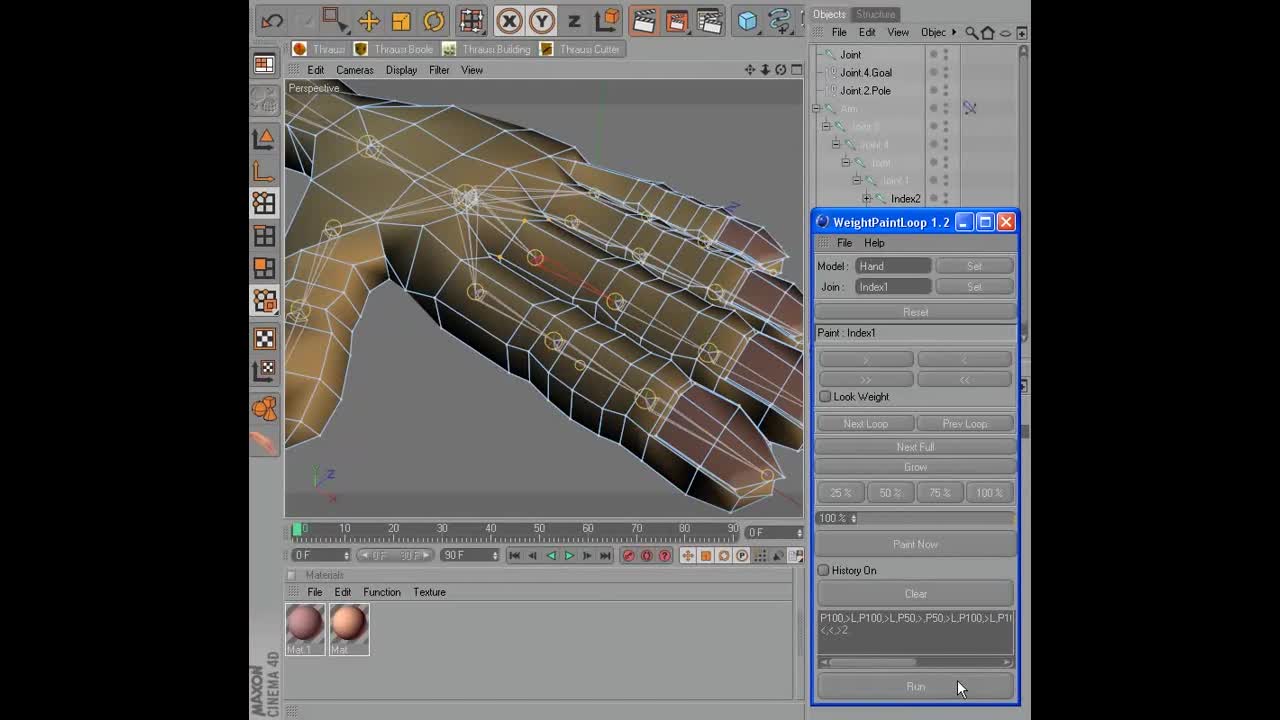Click the Render View clapperboard icon
1280x720 pixels.
[x=645, y=21]
